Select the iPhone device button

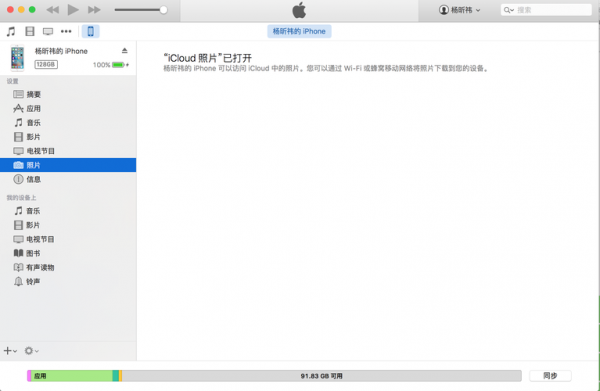(91, 31)
